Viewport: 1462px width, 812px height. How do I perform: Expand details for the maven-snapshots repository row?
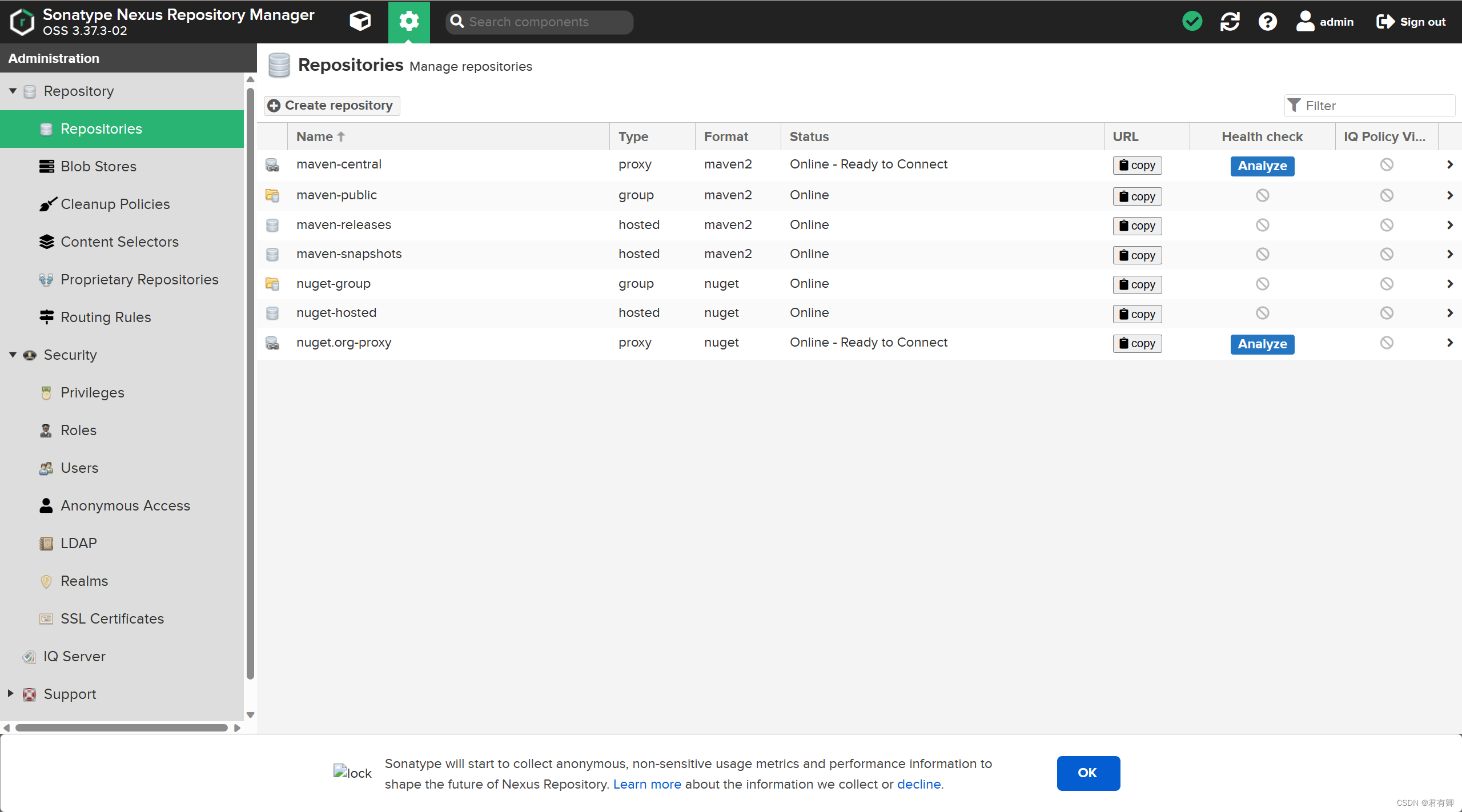click(1450, 254)
